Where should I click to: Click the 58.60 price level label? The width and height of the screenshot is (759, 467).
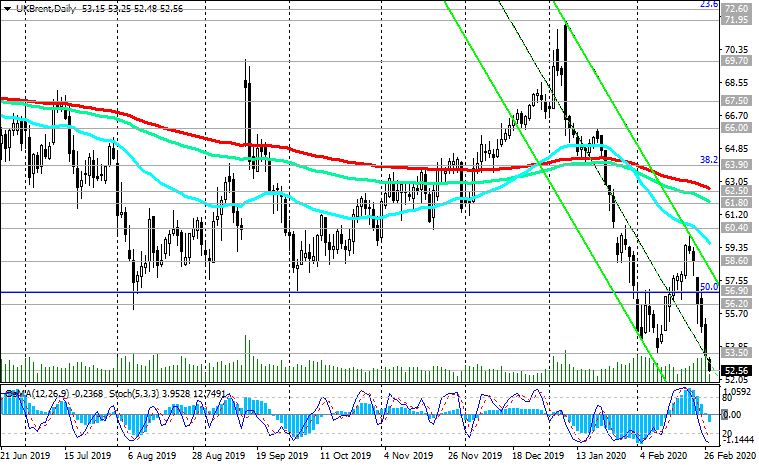click(x=736, y=261)
